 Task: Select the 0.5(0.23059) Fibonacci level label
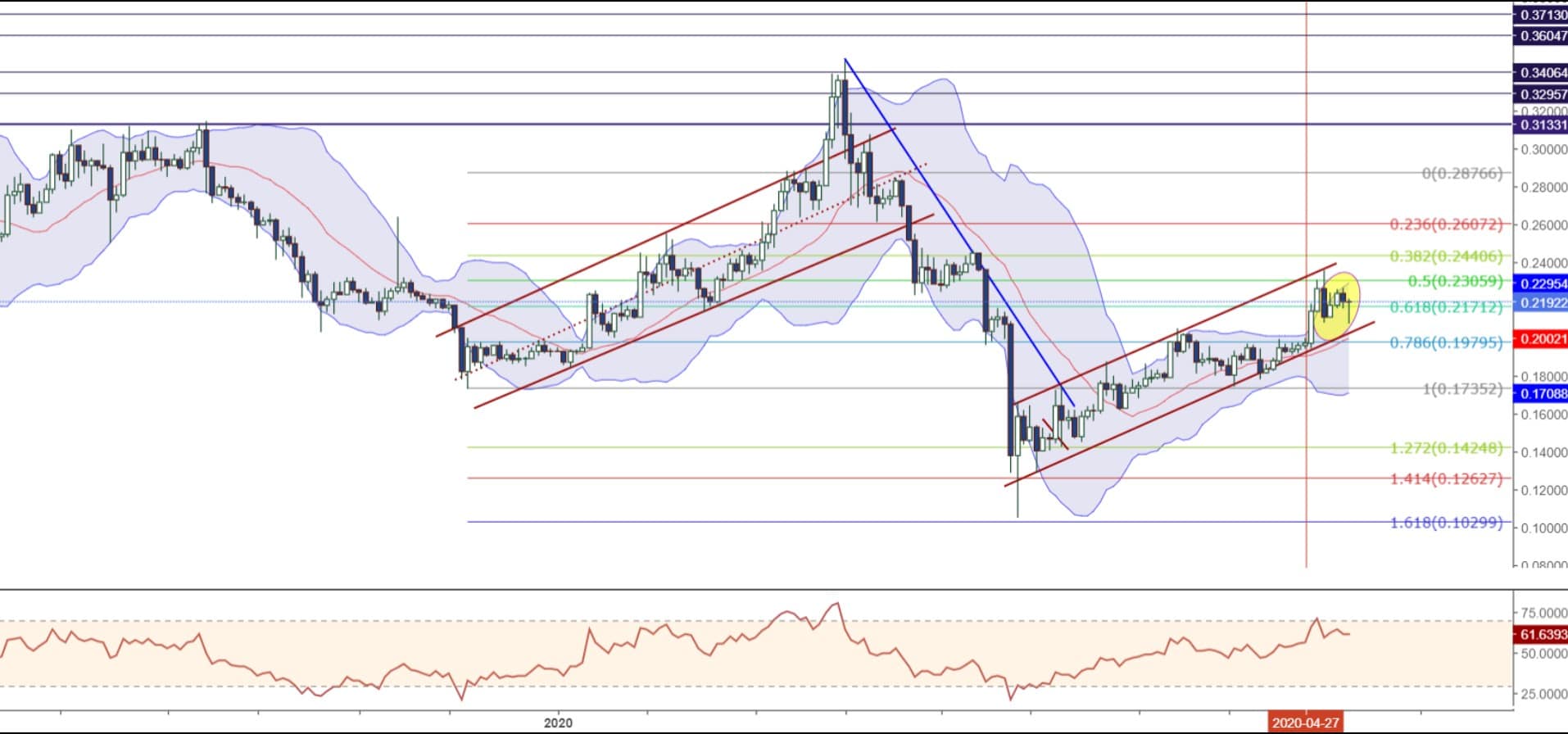coord(1455,282)
